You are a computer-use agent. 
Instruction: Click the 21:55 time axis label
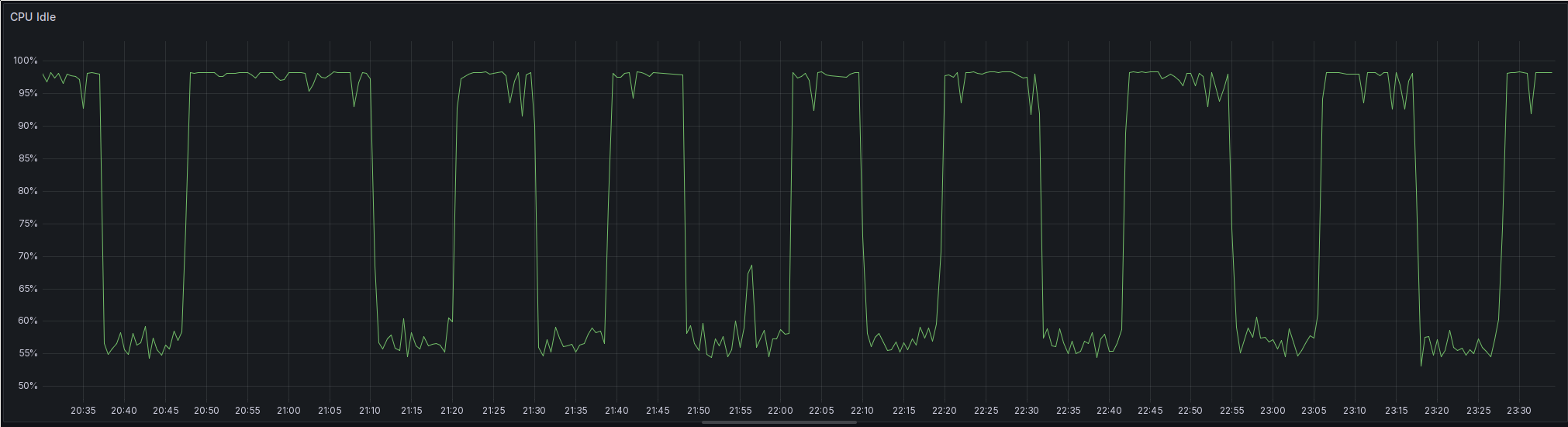click(740, 411)
